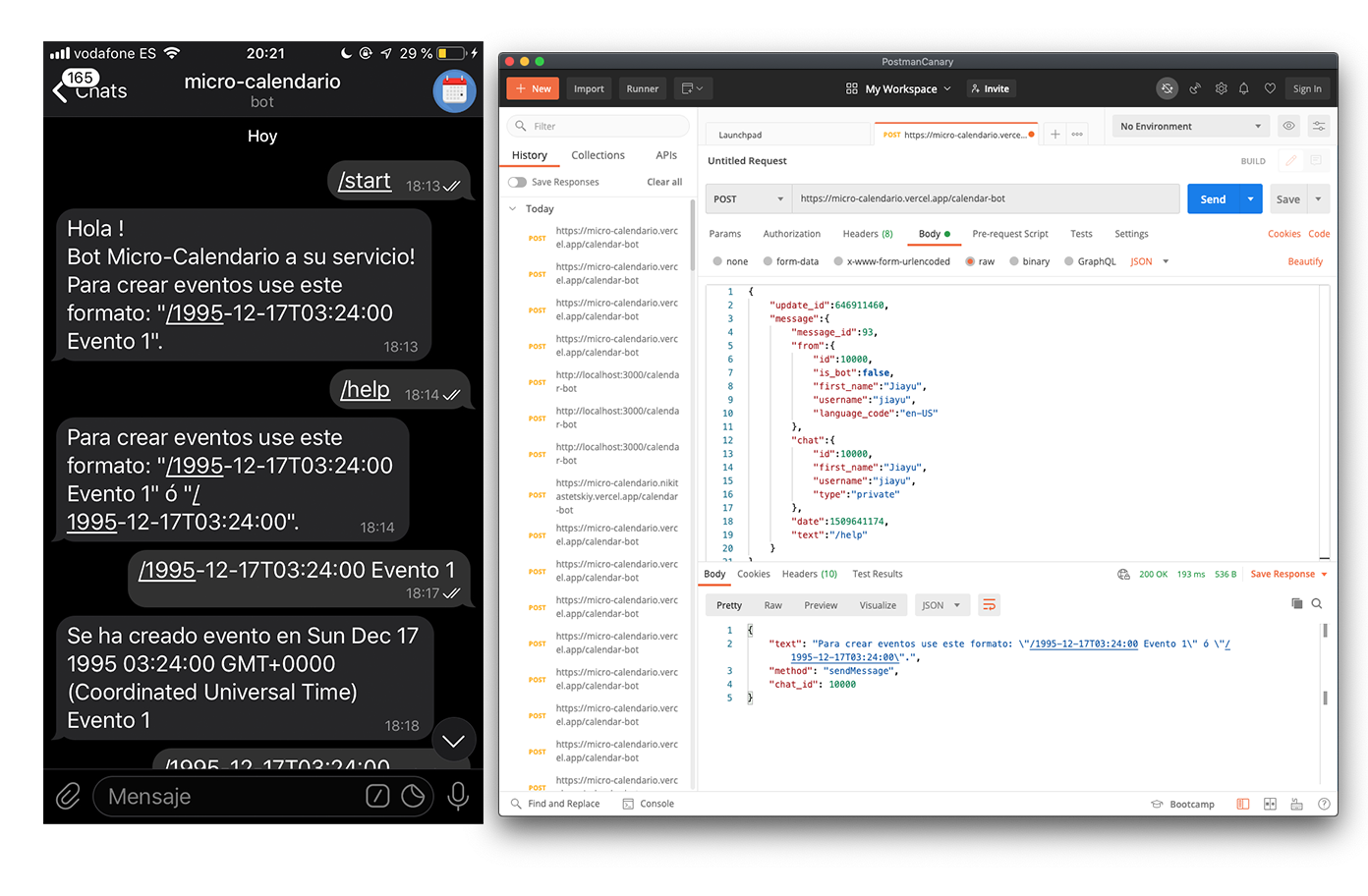Switch to APIs sidebar tab
1368x896 pixels.
click(666, 155)
